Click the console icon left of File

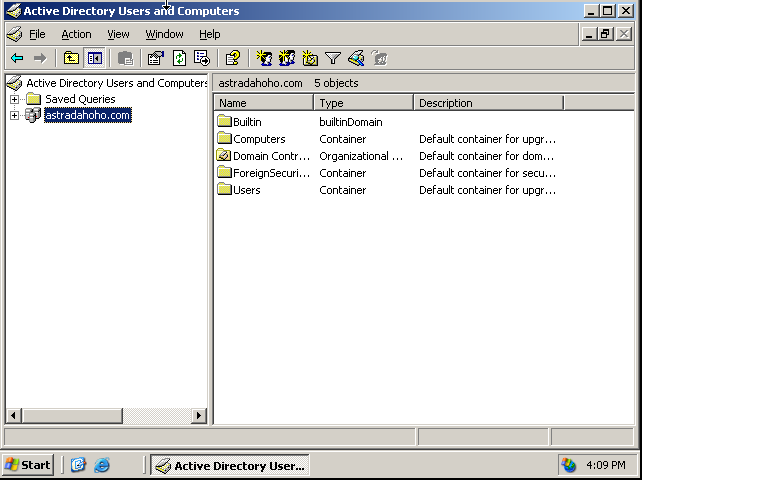coord(15,34)
